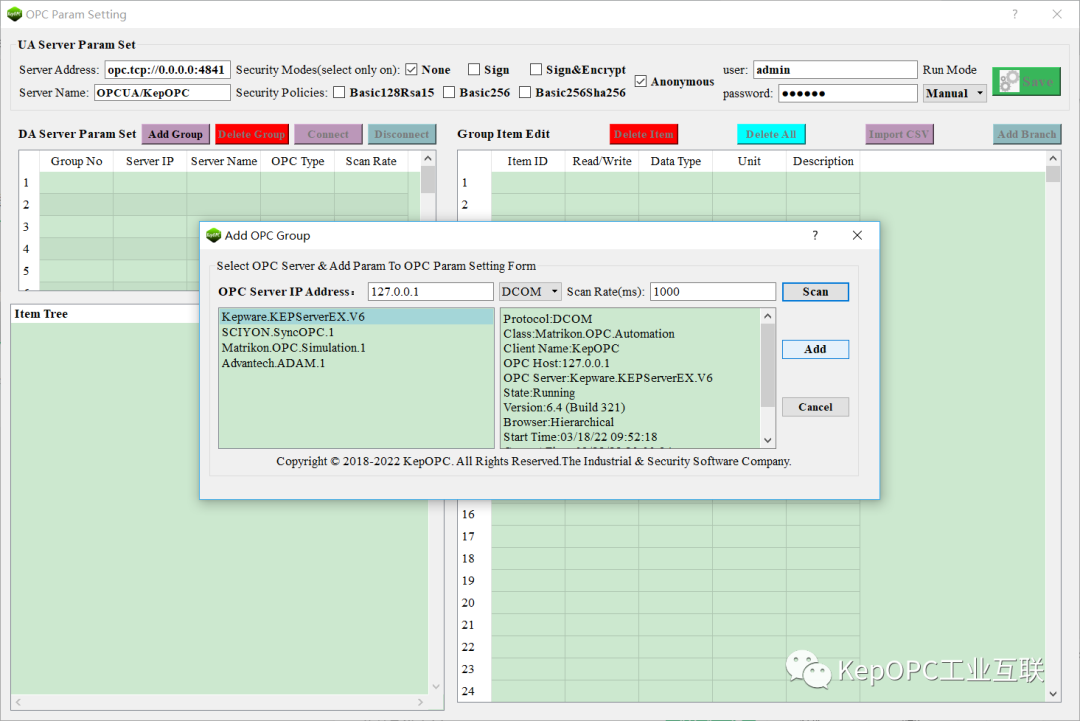Click the Import CSV button
The image size is (1080, 721).
coord(899,134)
